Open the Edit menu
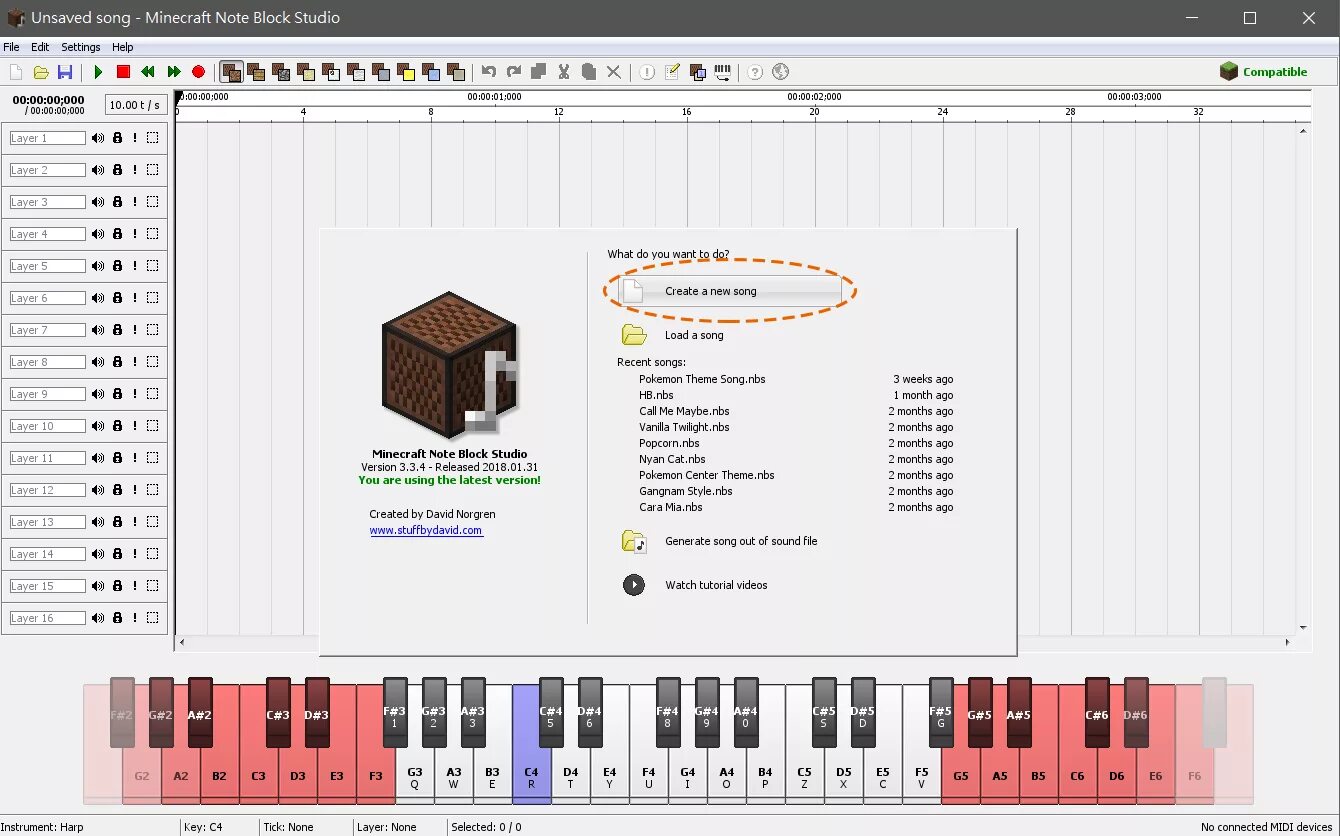The height and width of the screenshot is (836, 1340). (x=40, y=47)
